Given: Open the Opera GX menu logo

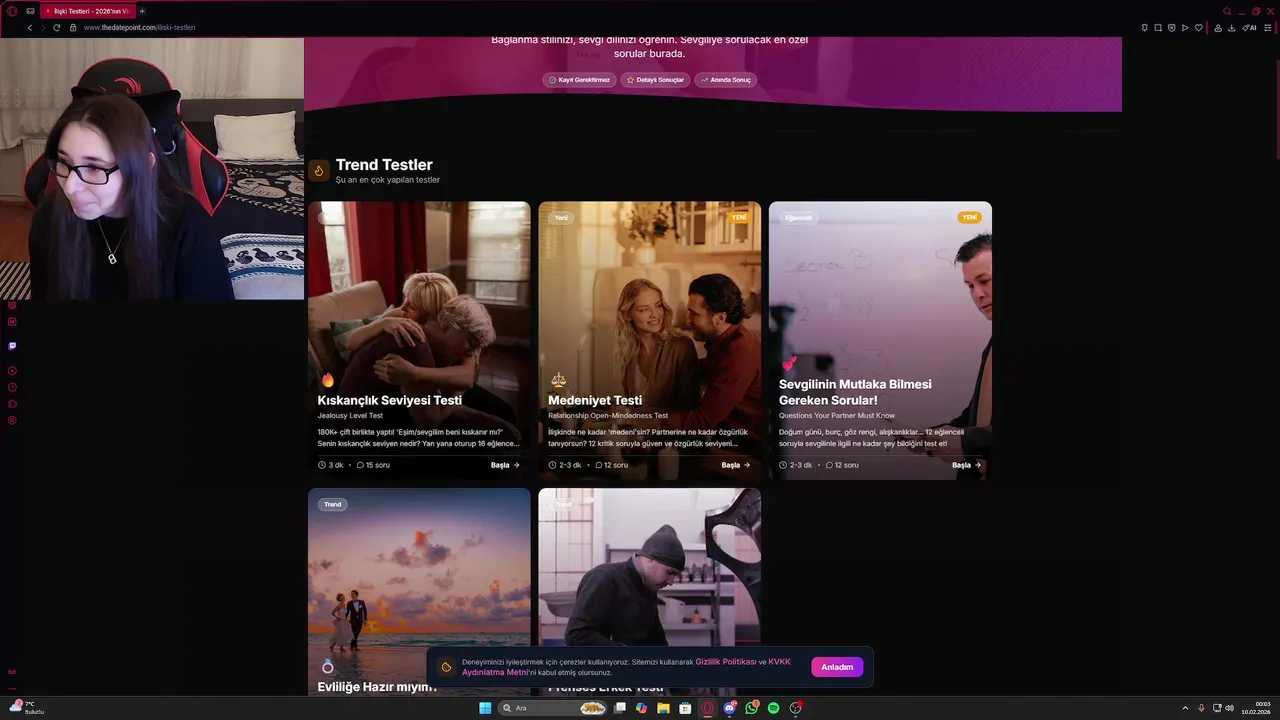Looking at the screenshot, I should [x=12, y=11].
